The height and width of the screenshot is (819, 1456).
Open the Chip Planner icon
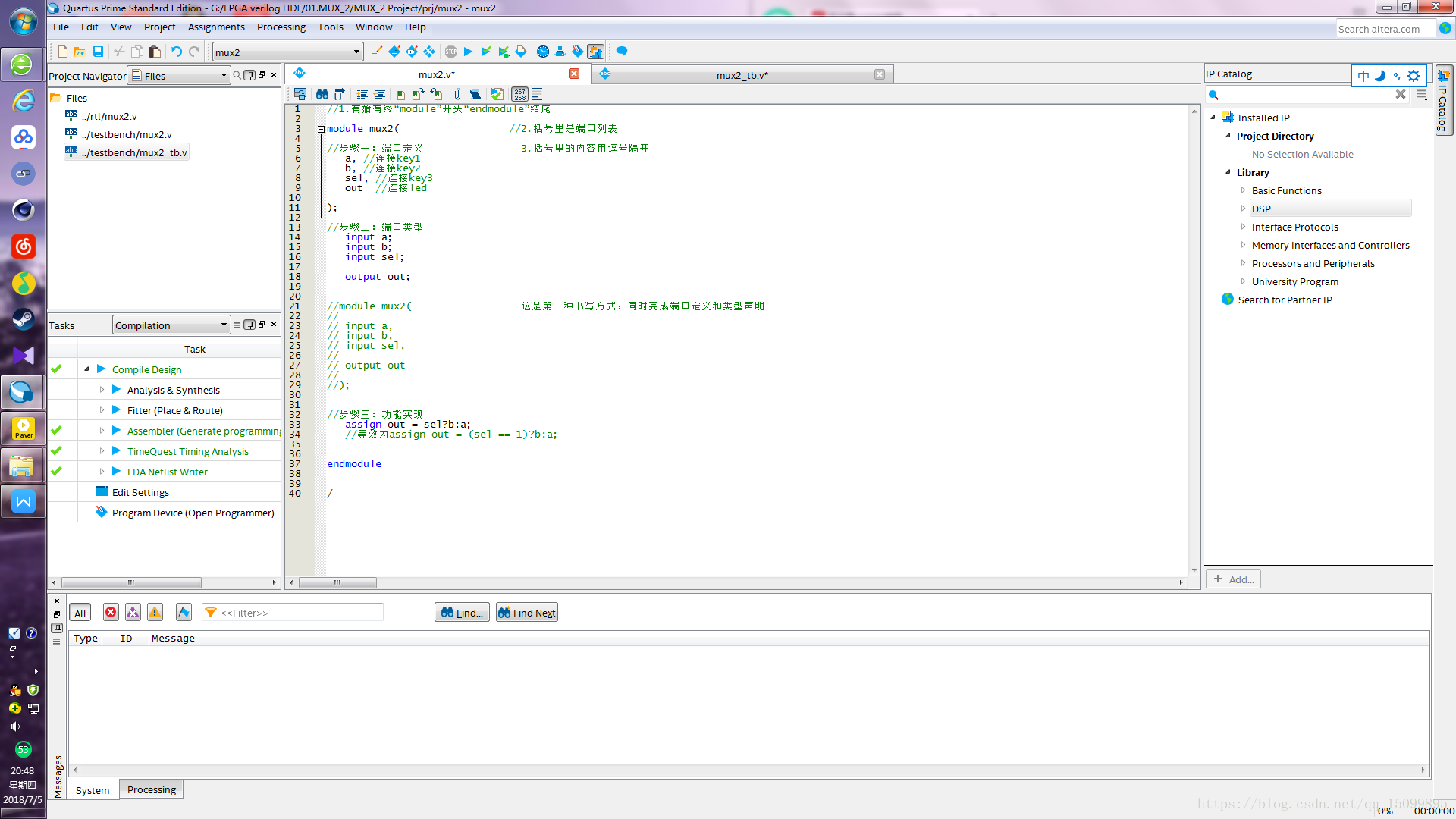point(429,52)
